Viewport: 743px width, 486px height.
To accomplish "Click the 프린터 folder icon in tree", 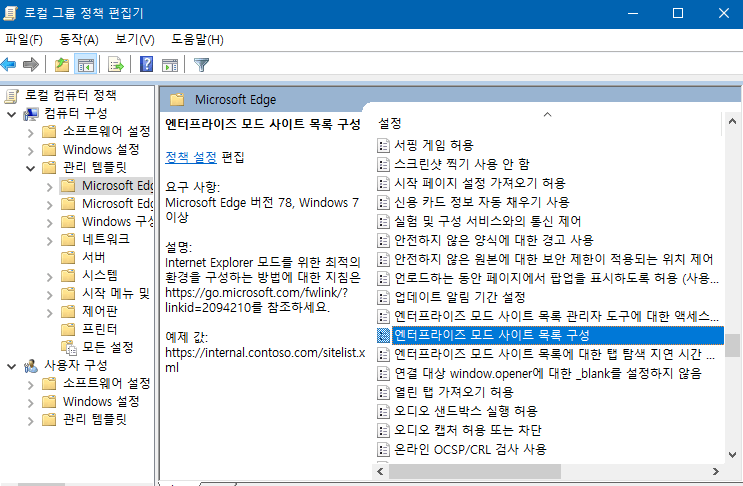I will click(68, 329).
